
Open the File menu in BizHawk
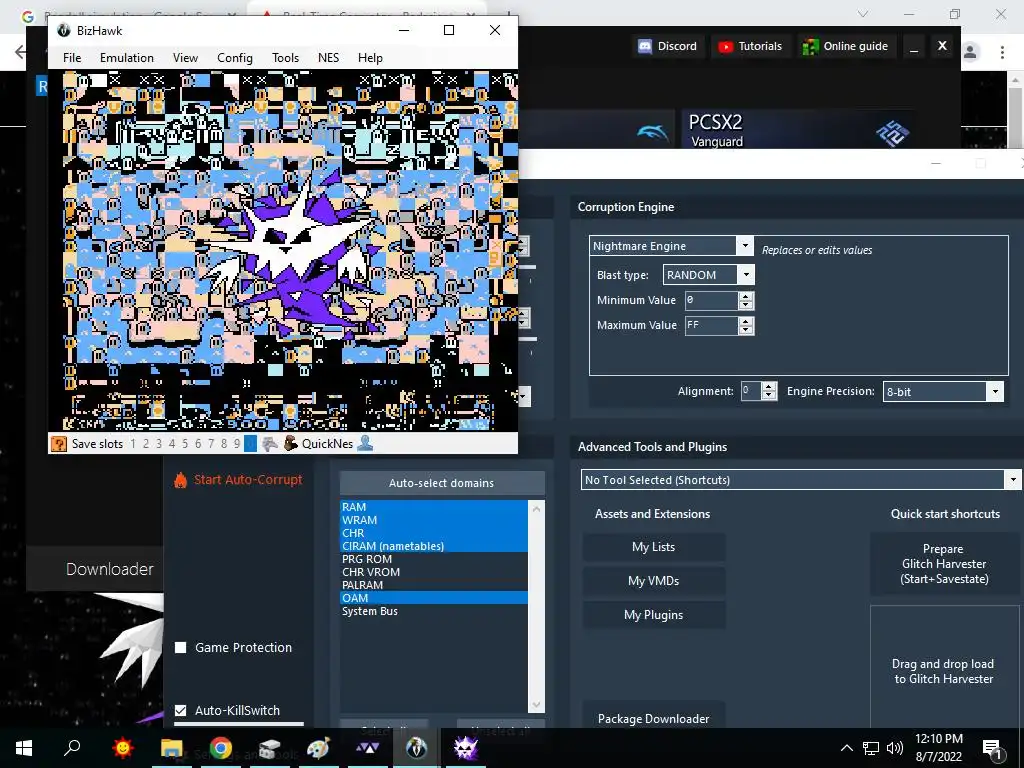click(x=72, y=58)
